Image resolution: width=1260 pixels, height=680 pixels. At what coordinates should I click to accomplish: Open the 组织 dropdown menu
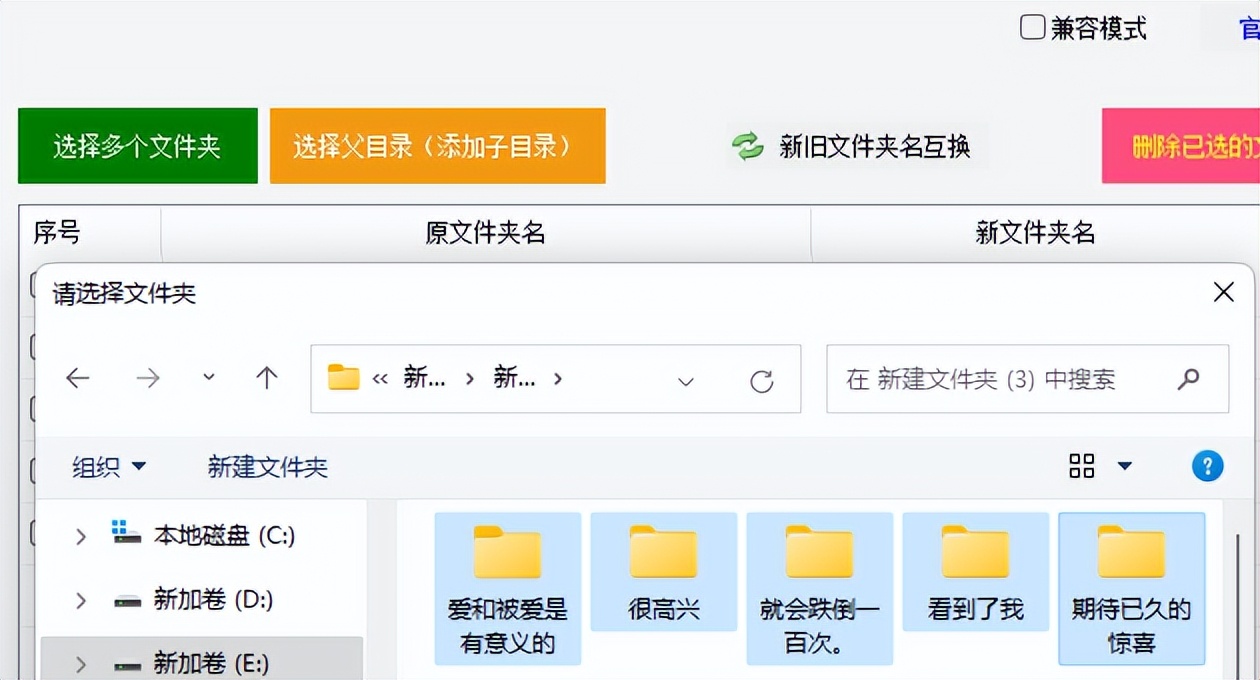tap(108, 466)
